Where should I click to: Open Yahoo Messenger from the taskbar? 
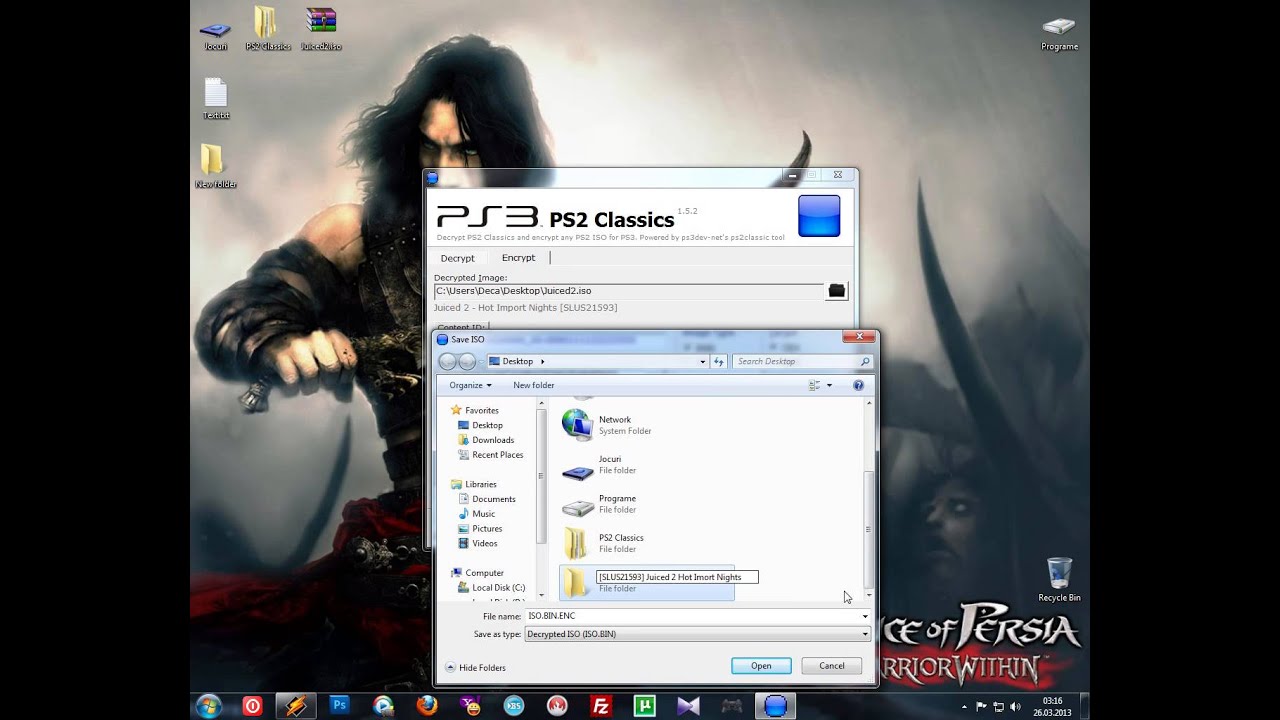coord(470,705)
